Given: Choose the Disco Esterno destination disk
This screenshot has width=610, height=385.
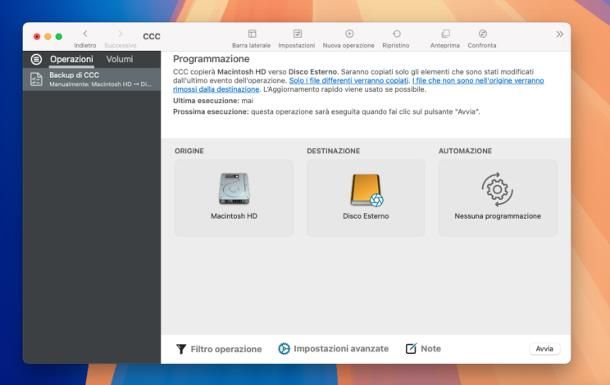Looking at the screenshot, I should (x=366, y=198).
